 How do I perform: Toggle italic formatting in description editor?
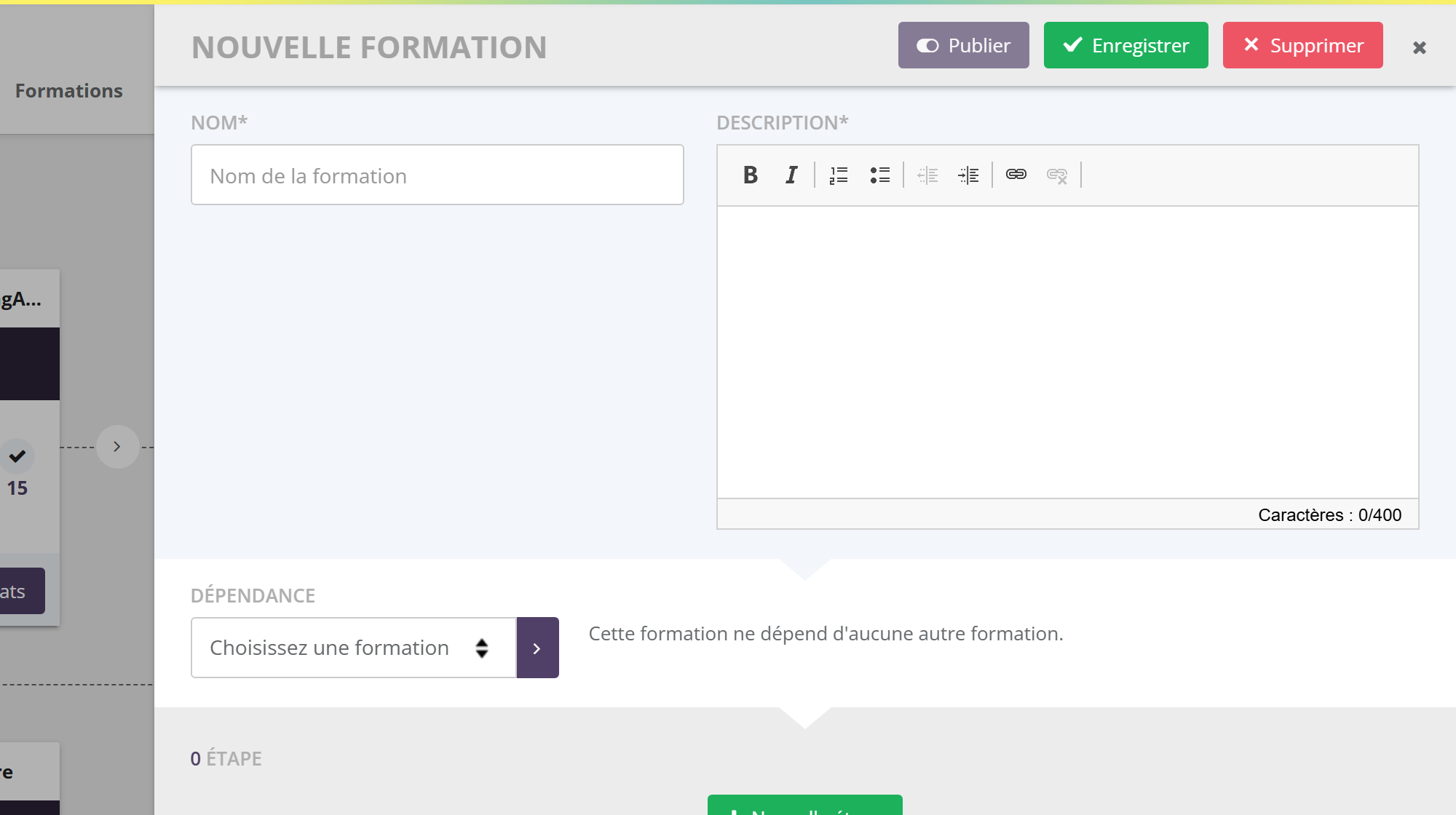pyautogui.click(x=791, y=175)
